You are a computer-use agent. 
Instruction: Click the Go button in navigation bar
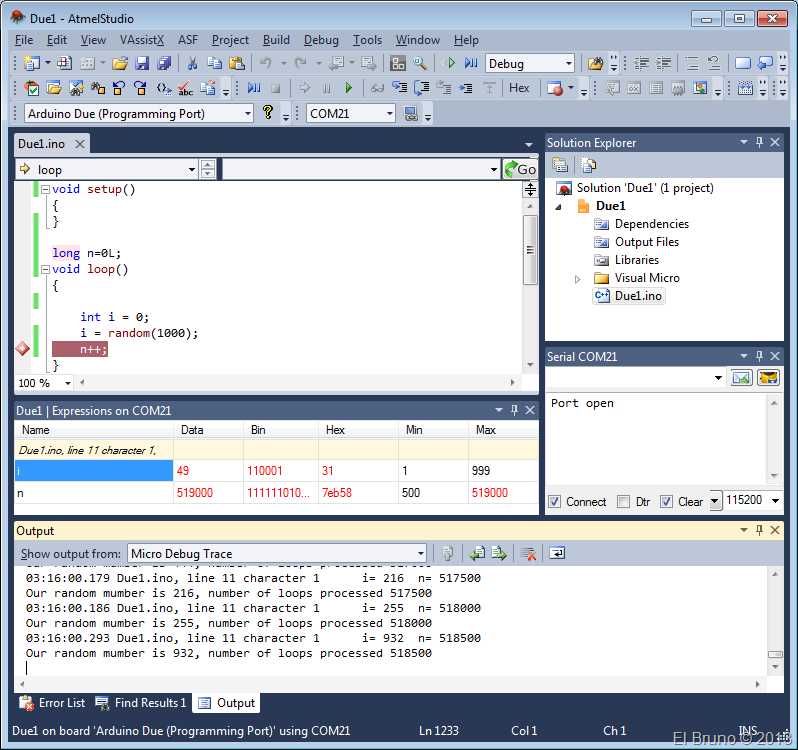pos(520,169)
